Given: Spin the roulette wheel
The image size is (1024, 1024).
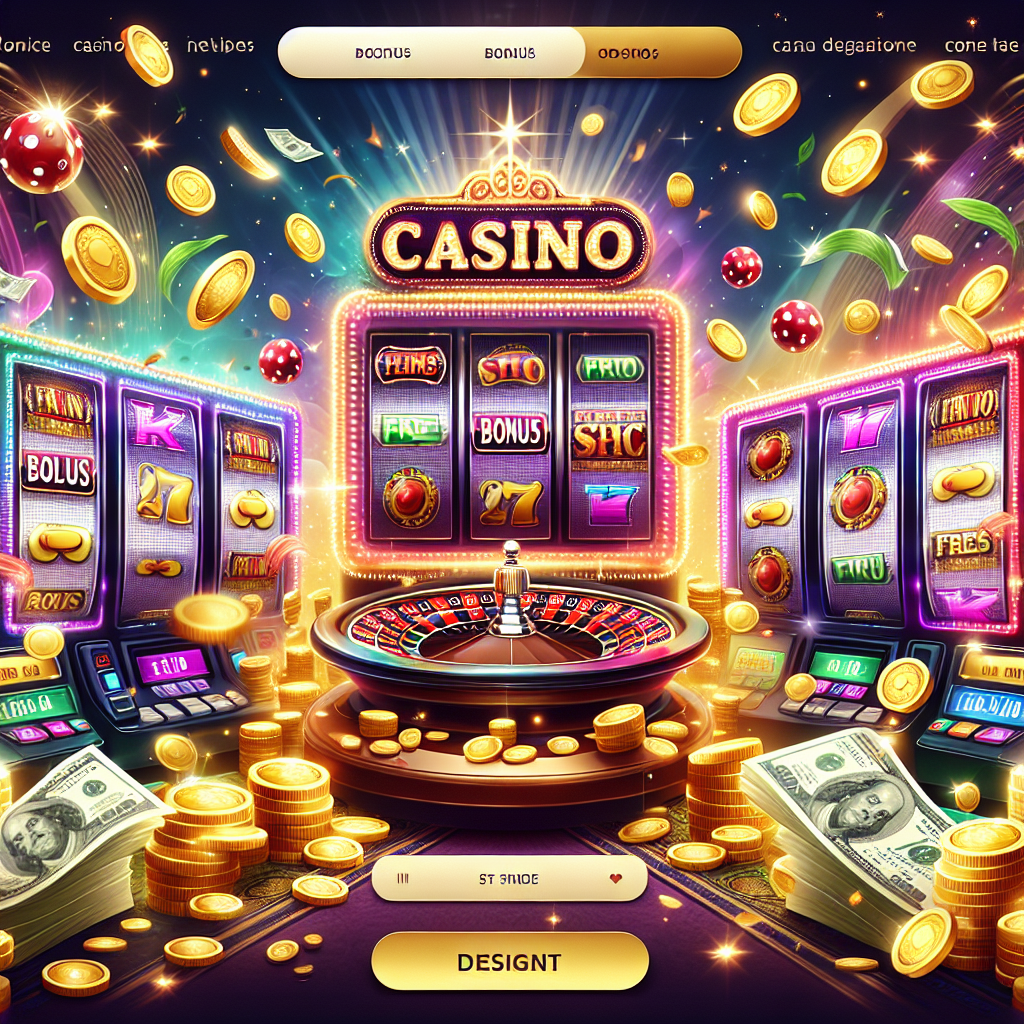Looking at the screenshot, I should pos(510,627).
